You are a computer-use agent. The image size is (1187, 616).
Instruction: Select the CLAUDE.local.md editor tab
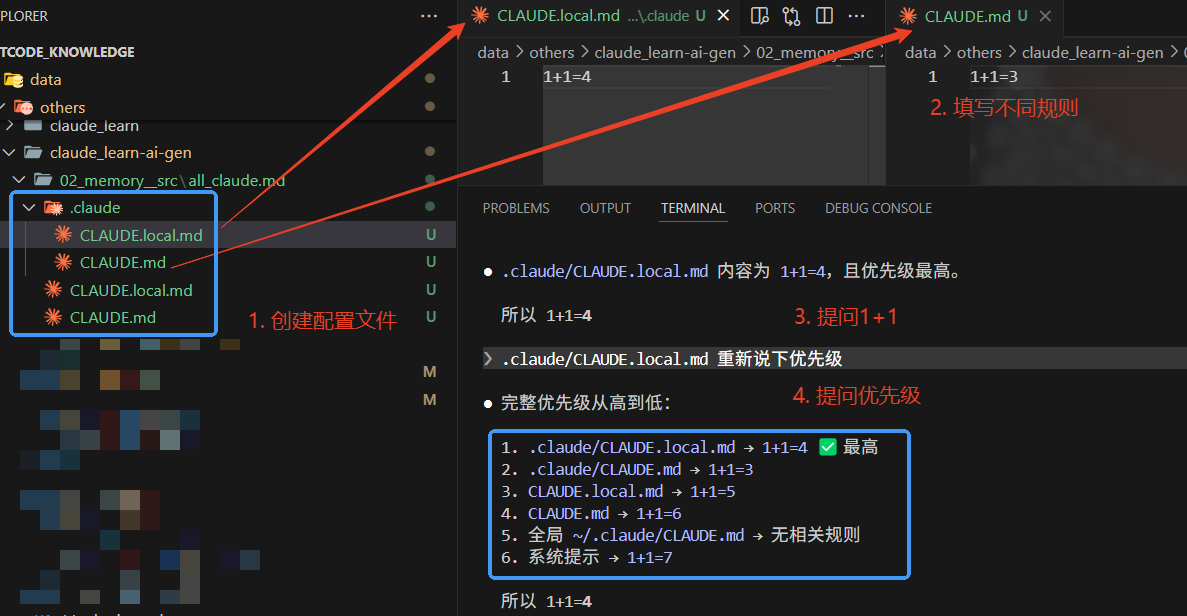point(600,15)
